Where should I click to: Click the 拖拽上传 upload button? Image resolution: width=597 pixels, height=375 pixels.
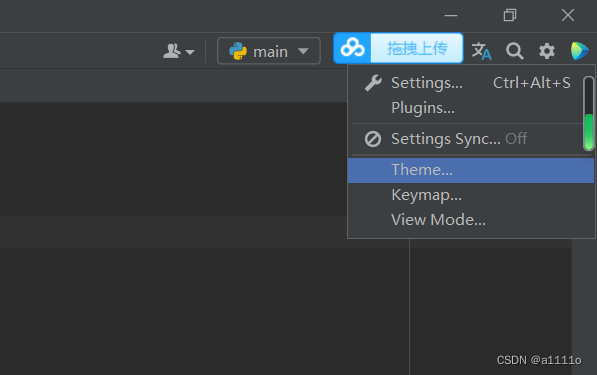[x=417, y=48]
